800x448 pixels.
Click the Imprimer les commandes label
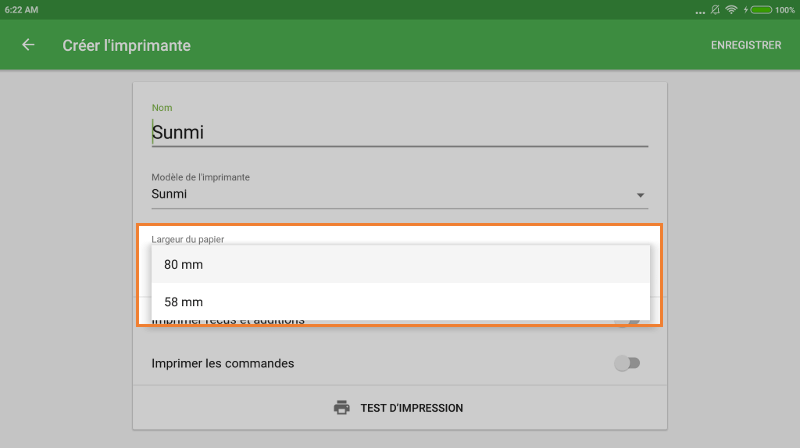pyautogui.click(x=222, y=363)
